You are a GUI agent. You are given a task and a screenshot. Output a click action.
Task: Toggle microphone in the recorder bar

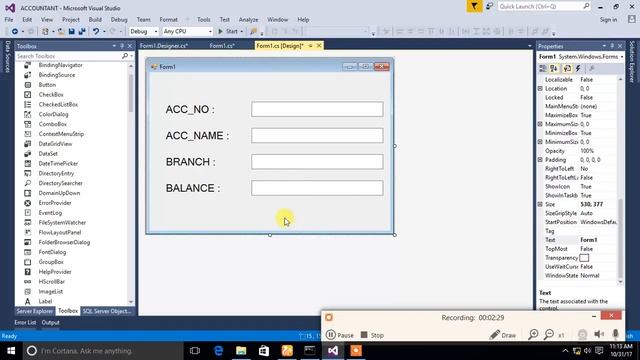tap(616, 334)
